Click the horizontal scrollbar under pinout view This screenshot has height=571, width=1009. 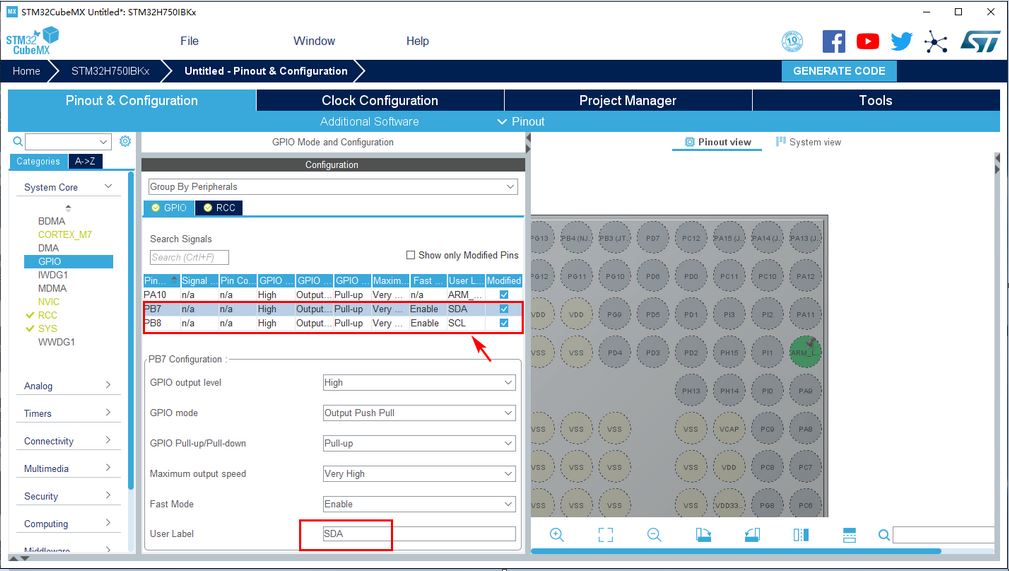(740, 551)
